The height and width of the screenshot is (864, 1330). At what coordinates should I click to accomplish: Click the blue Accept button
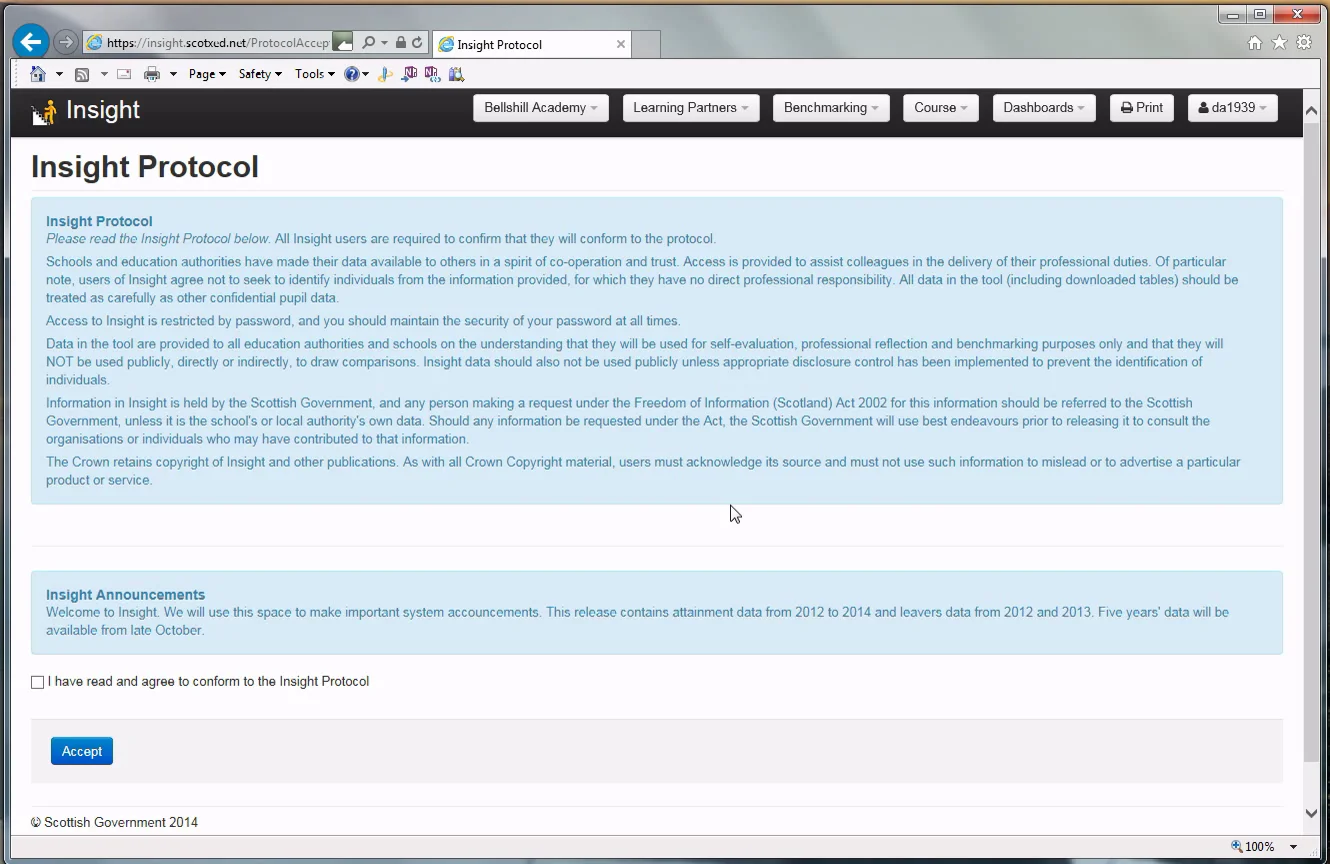[82, 751]
